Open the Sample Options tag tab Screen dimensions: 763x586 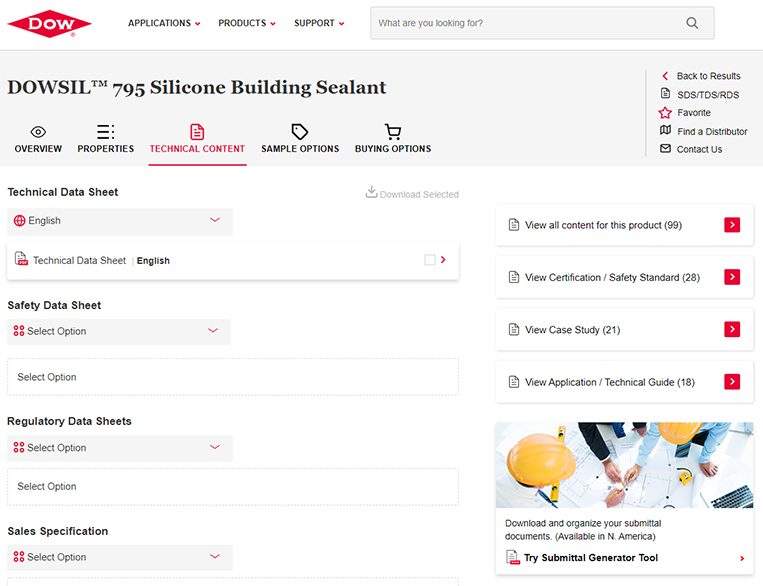300,139
